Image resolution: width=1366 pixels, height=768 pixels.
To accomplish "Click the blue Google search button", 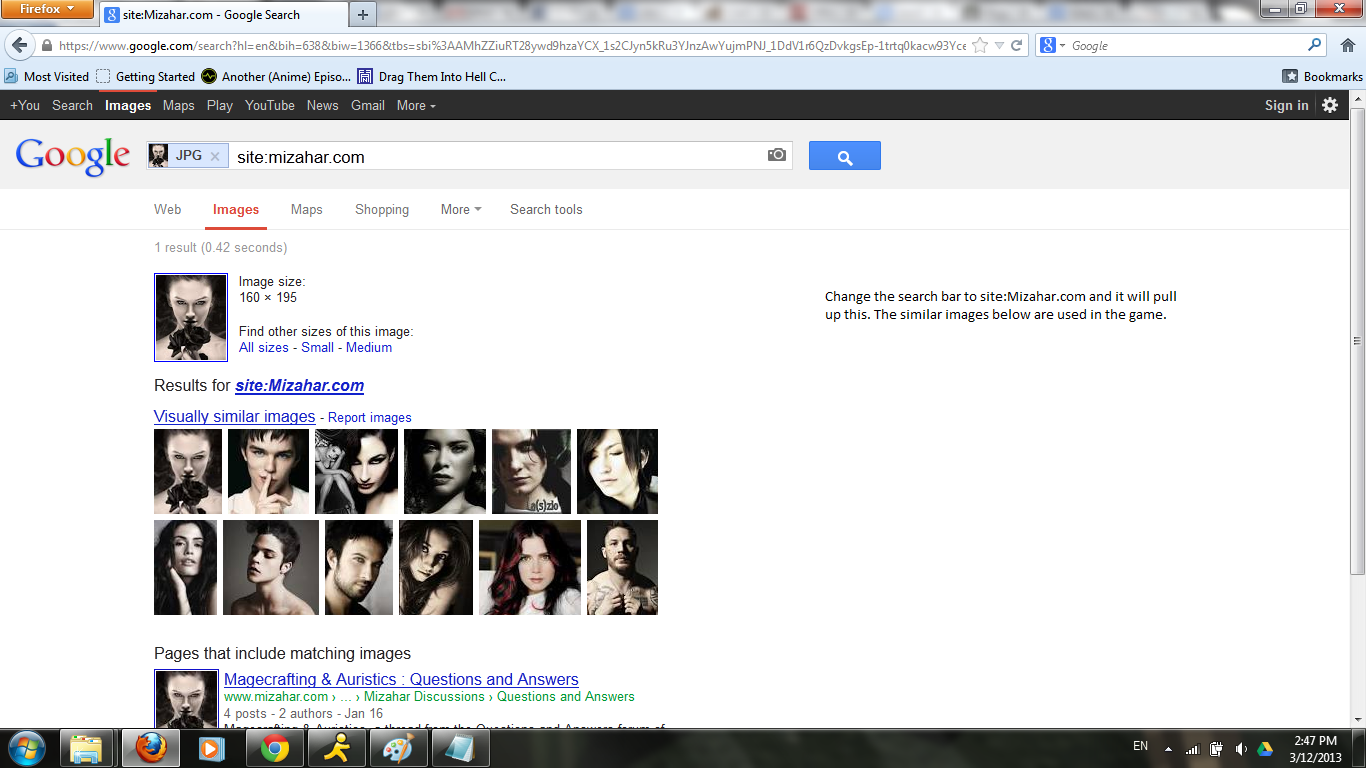I will (845, 156).
